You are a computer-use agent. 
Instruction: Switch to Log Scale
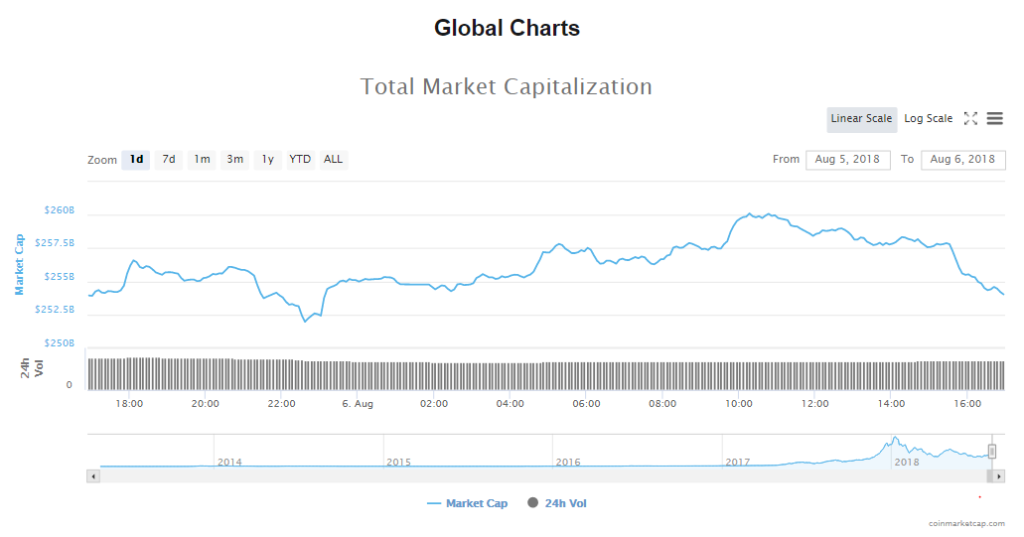(x=928, y=119)
